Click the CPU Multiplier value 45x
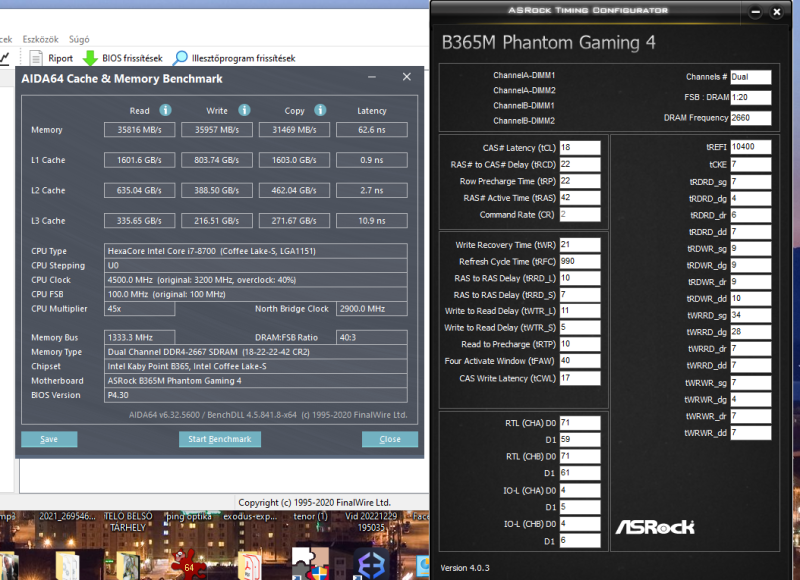The height and width of the screenshot is (580, 800). (139, 309)
